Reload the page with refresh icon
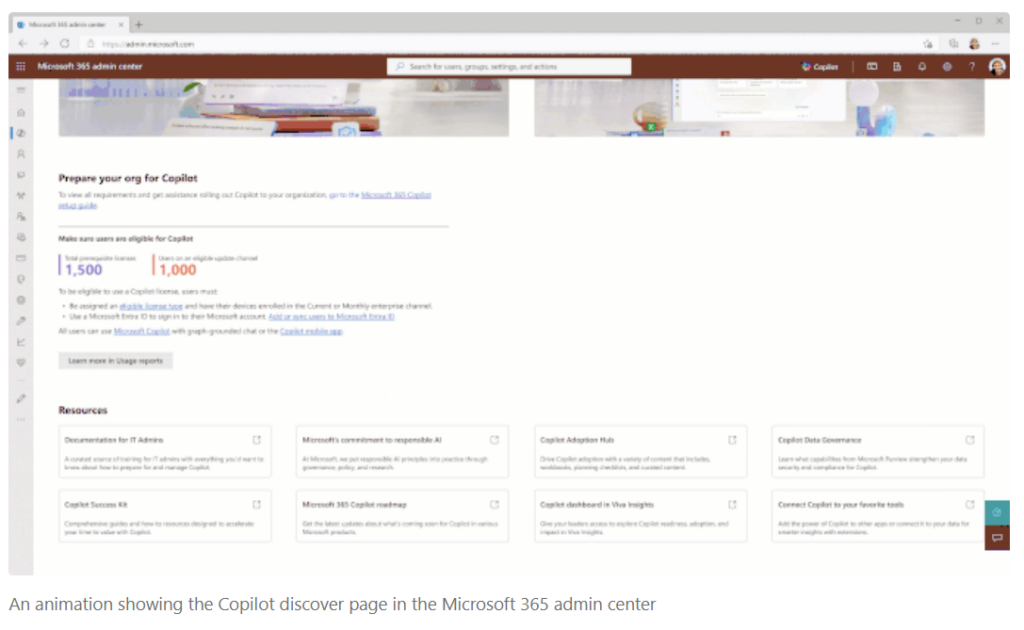The height and width of the screenshot is (630, 1024). (65, 44)
